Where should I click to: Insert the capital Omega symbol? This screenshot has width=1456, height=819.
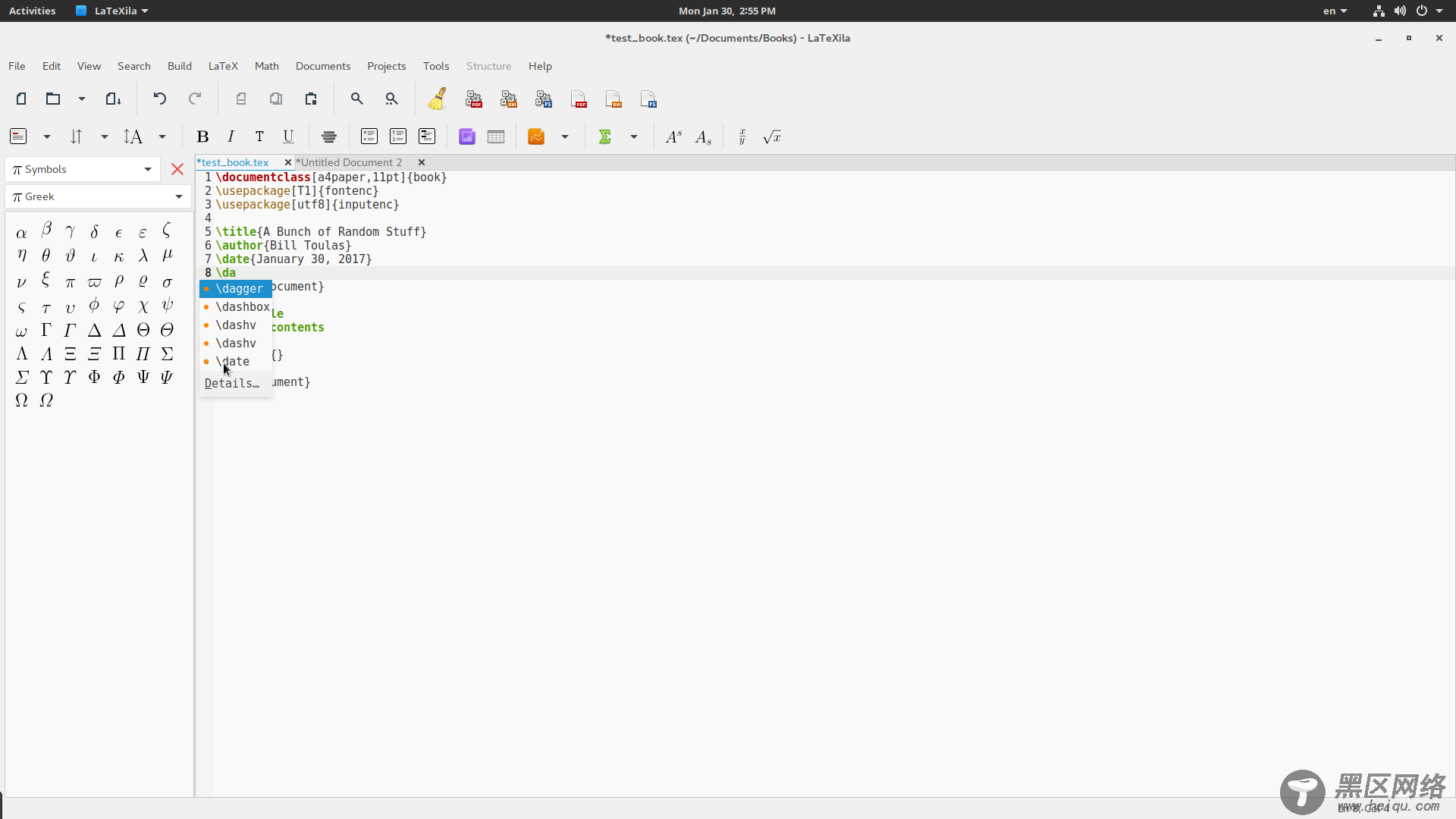point(21,400)
